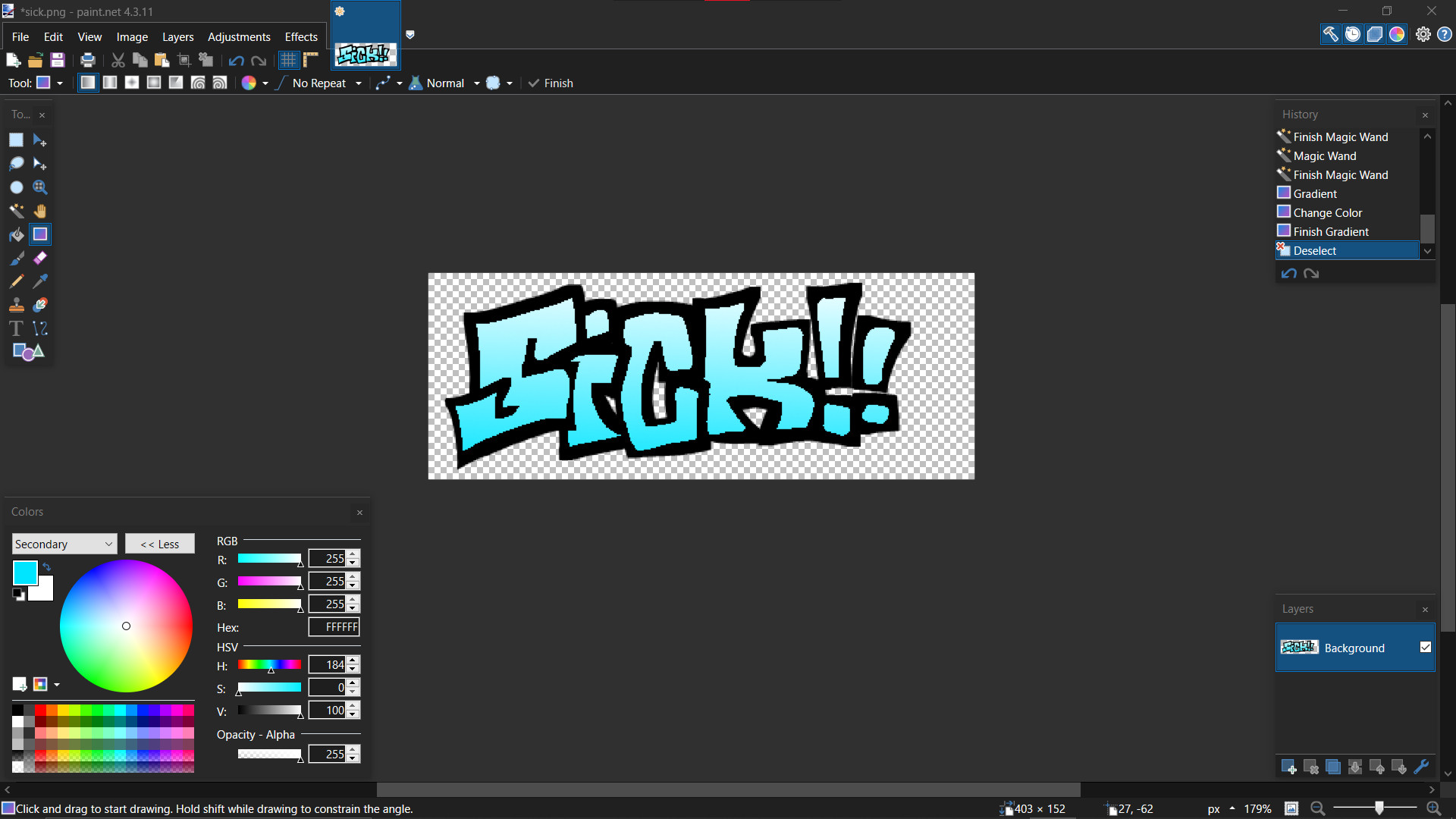1456x819 pixels.
Task: Open the Adjustments menu
Action: (238, 36)
